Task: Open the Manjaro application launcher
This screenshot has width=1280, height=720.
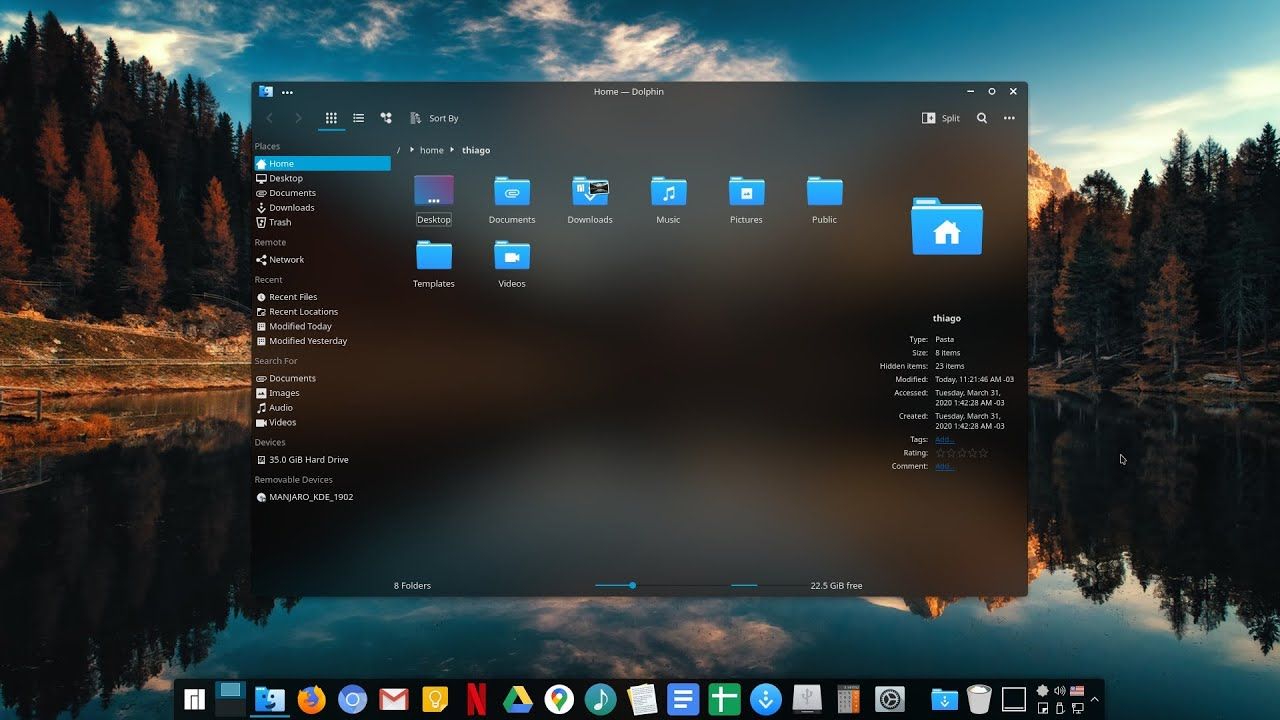Action: pyautogui.click(x=194, y=699)
